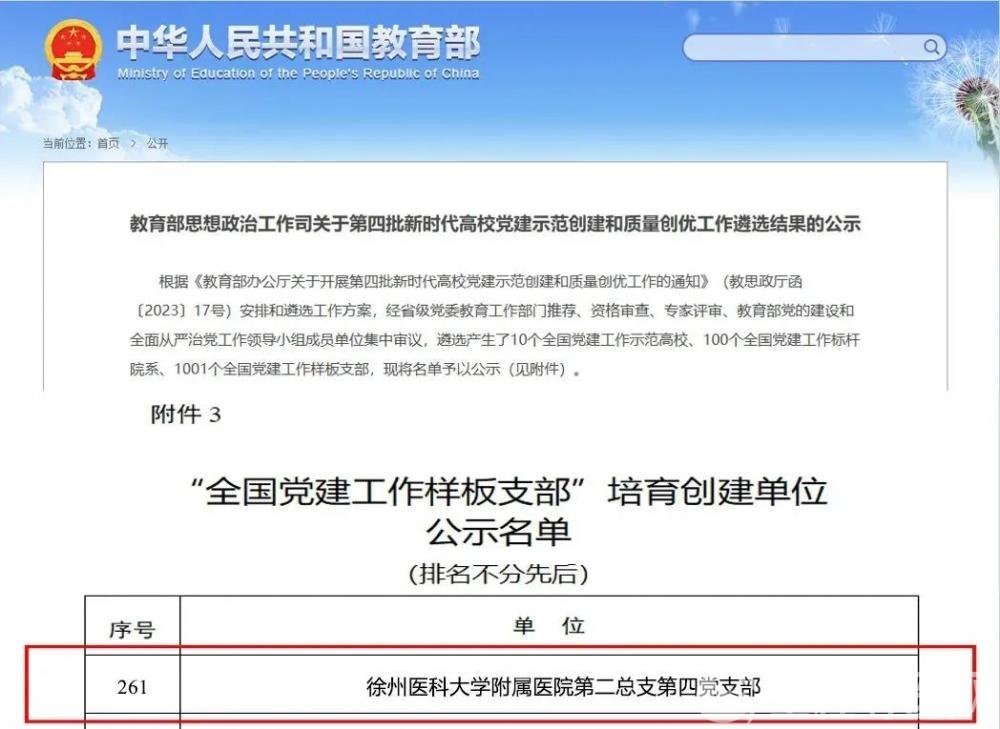
Task: Click the announcement headline about 党建示范创建
Action: (x=496, y=225)
